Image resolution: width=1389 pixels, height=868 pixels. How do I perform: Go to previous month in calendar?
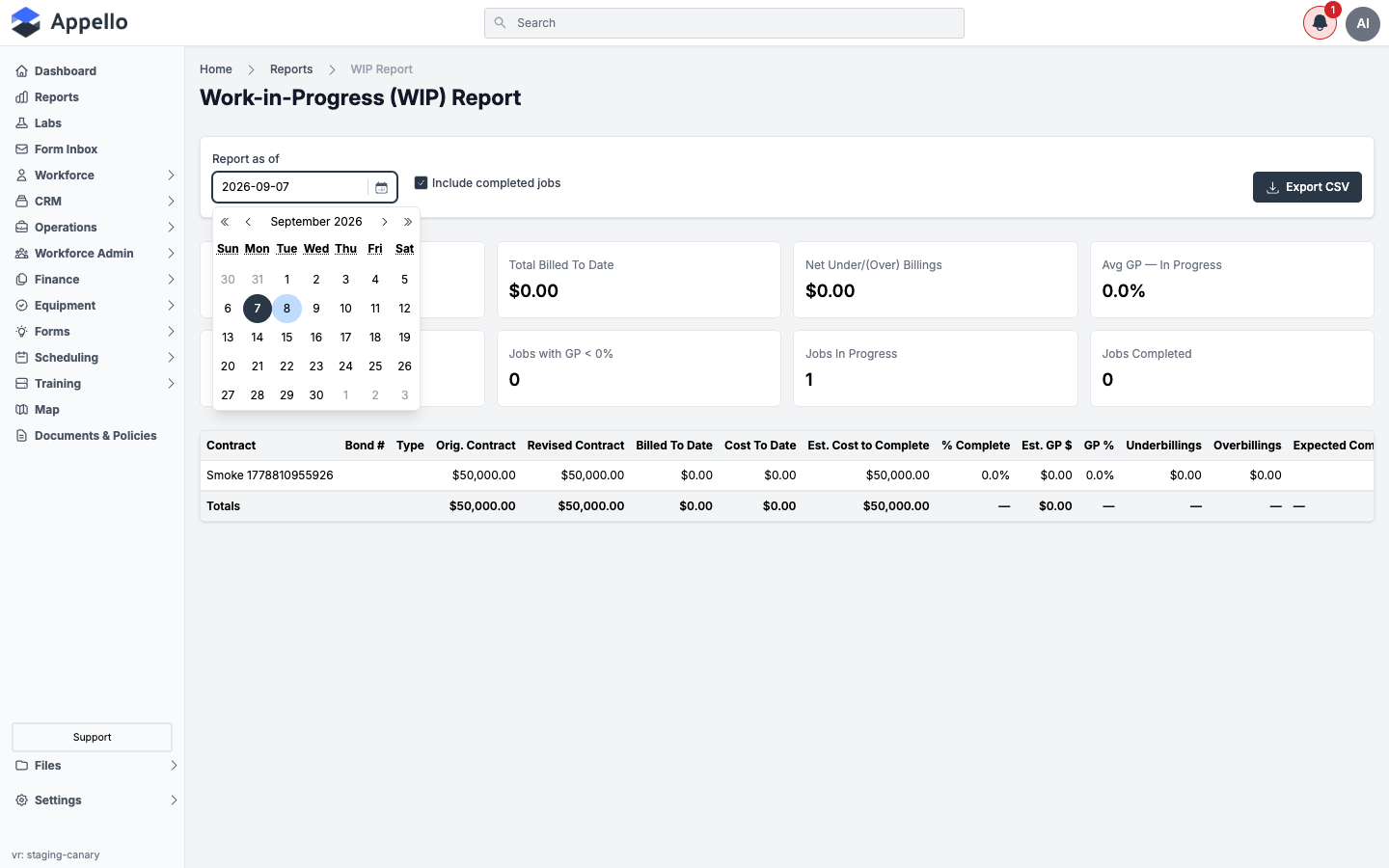pyautogui.click(x=249, y=222)
